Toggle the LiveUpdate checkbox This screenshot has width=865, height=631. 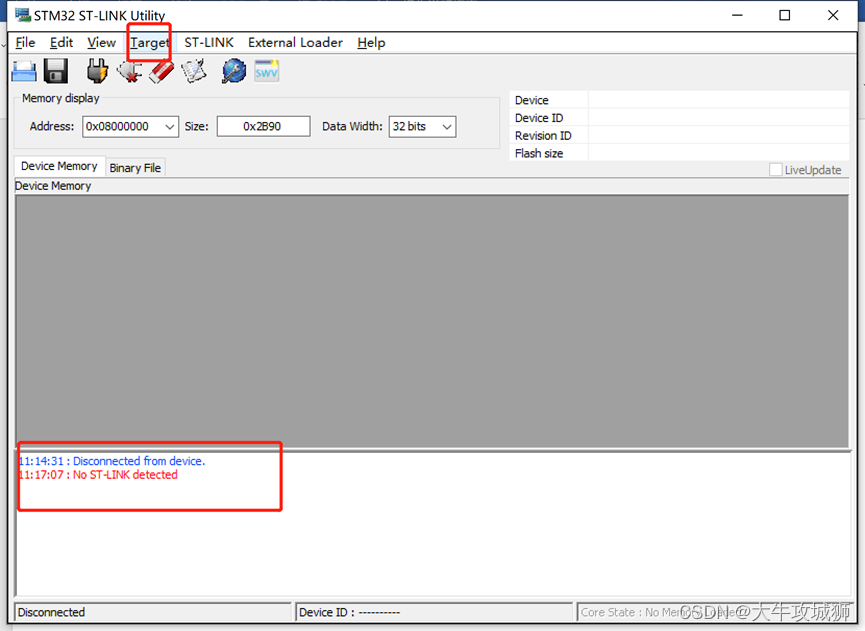coord(776,170)
